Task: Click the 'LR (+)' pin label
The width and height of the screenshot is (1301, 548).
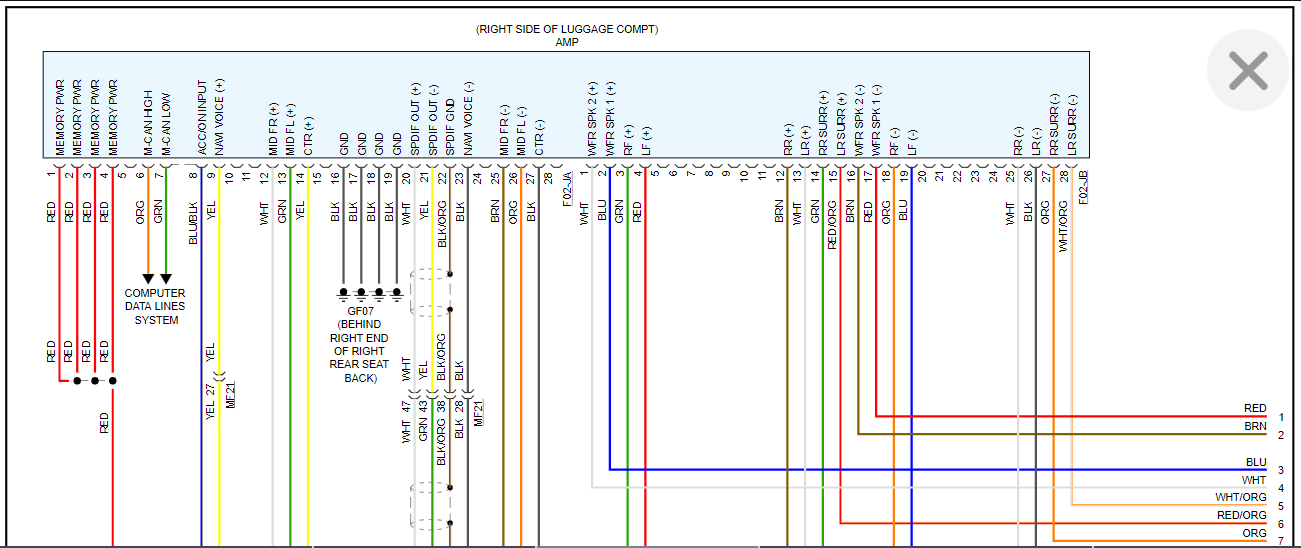Action: click(x=806, y=139)
